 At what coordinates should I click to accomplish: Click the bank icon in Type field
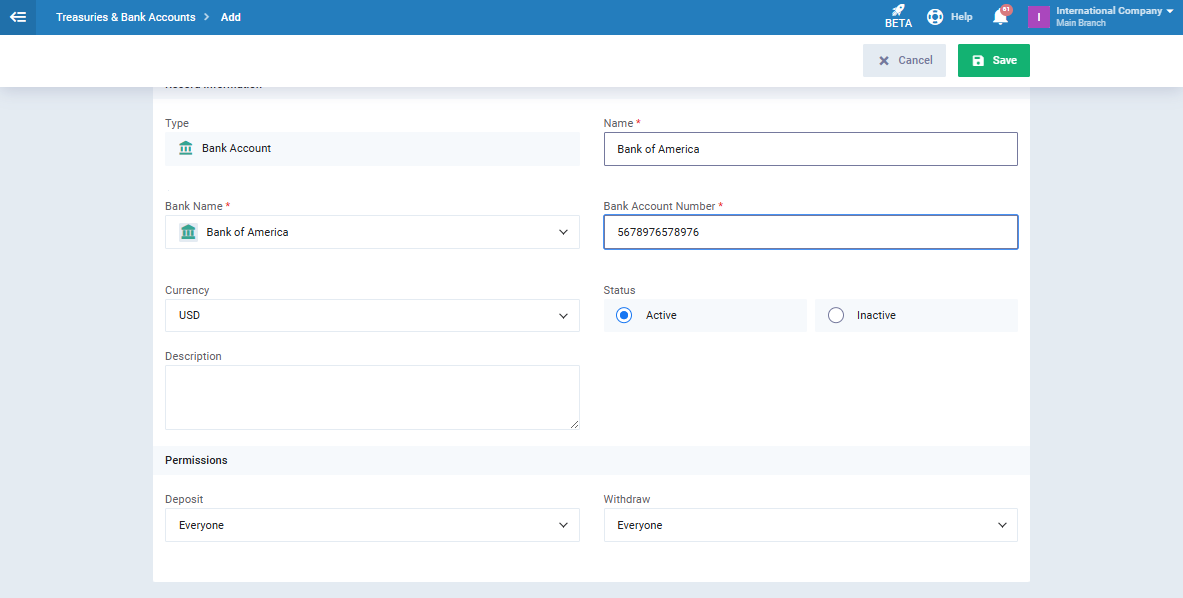186,148
